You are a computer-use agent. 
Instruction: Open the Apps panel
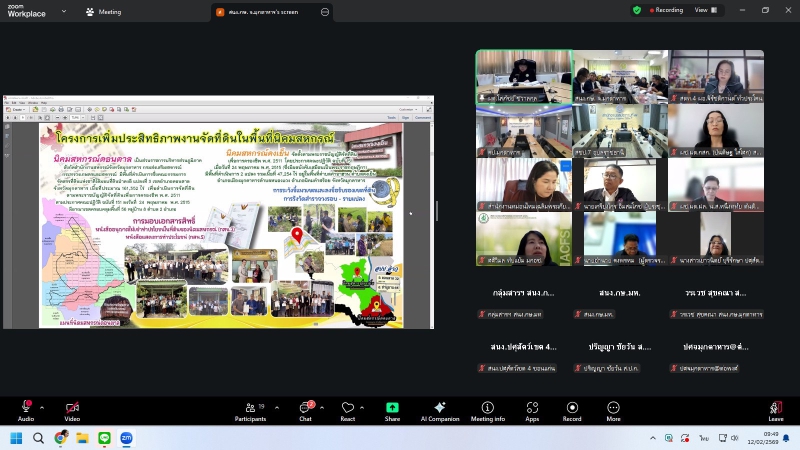pyautogui.click(x=532, y=410)
